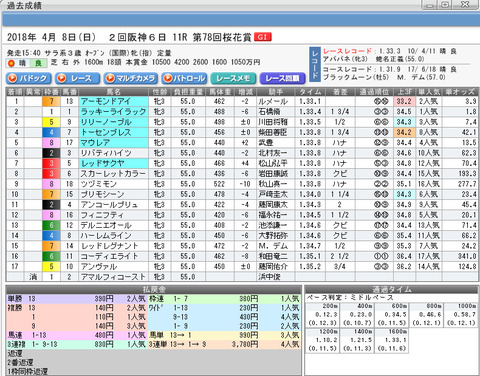Select horse レッドサクヤ
The width and height of the screenshot is (480, 376).
pos(113,163)
